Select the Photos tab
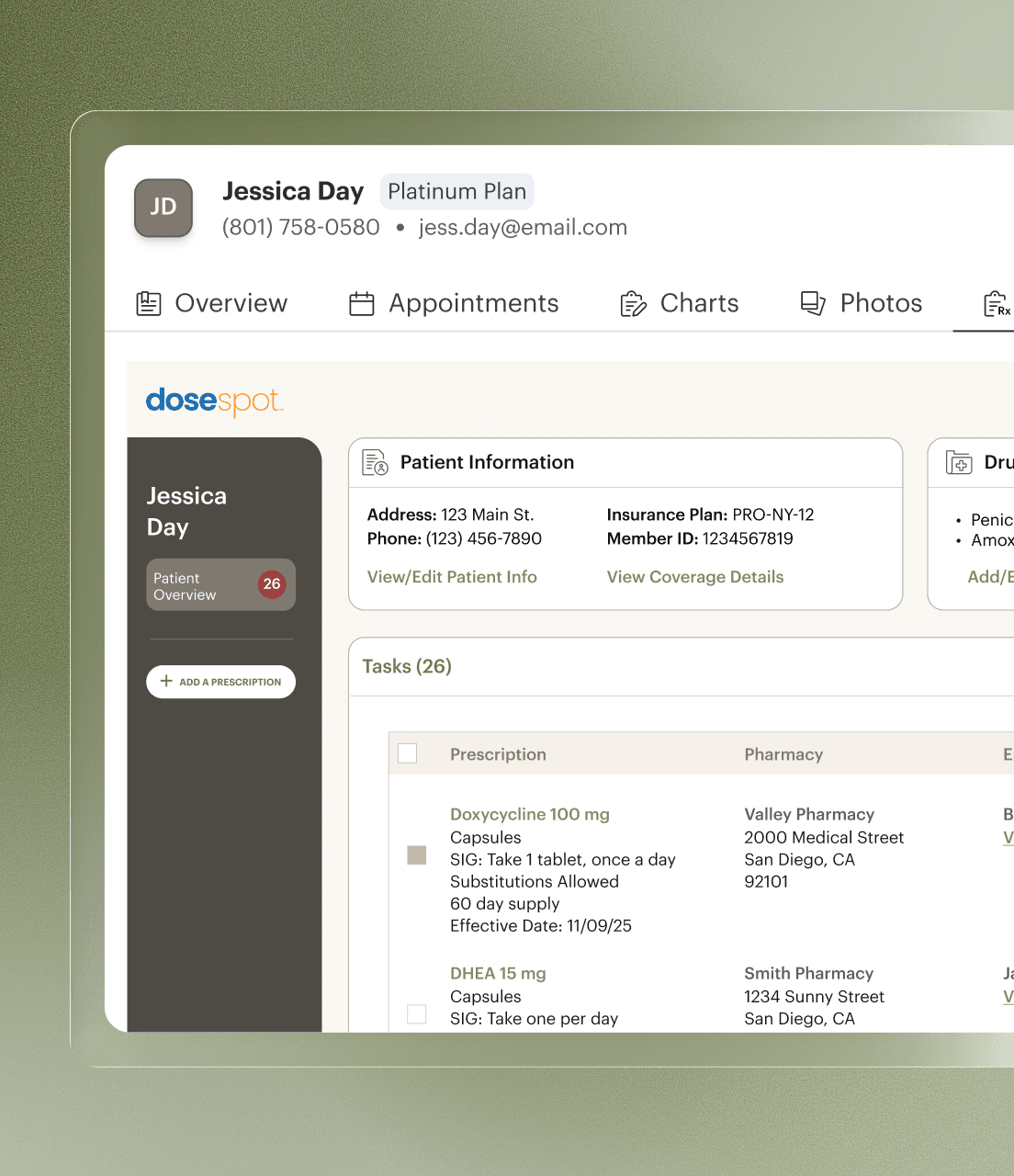 coord(862,303)
